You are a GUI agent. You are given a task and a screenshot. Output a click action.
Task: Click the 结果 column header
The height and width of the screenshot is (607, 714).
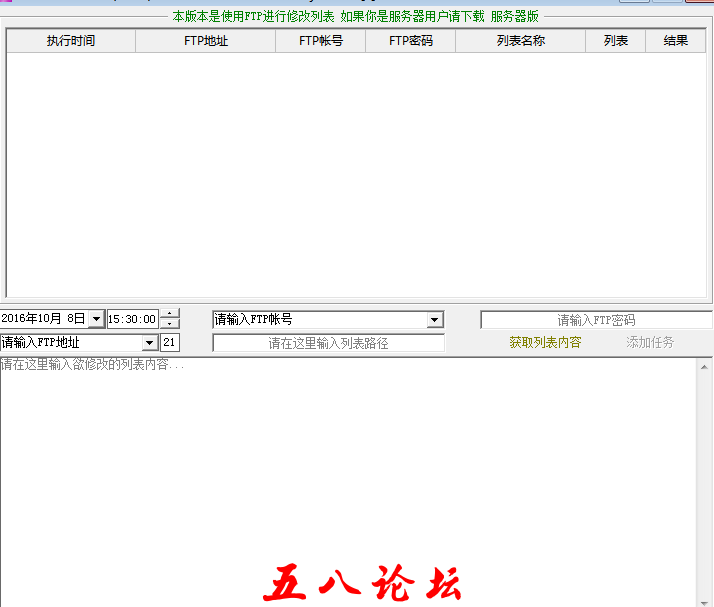tap(675, 41)
